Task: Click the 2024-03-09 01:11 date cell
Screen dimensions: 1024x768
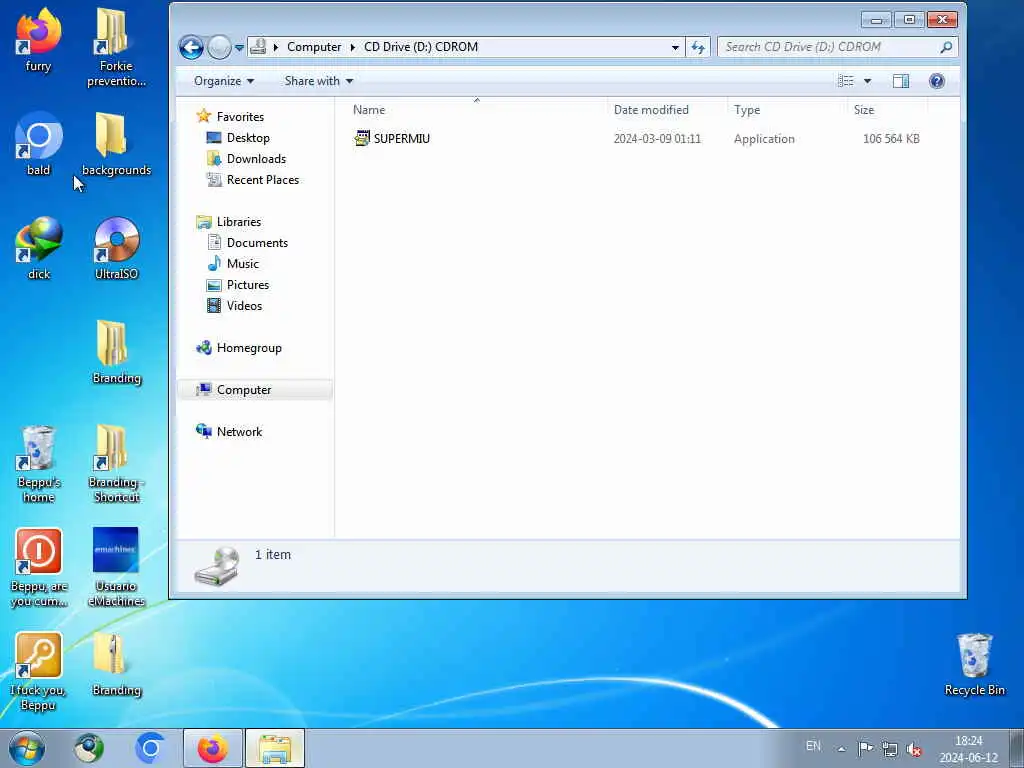Action: pos(657,139)
